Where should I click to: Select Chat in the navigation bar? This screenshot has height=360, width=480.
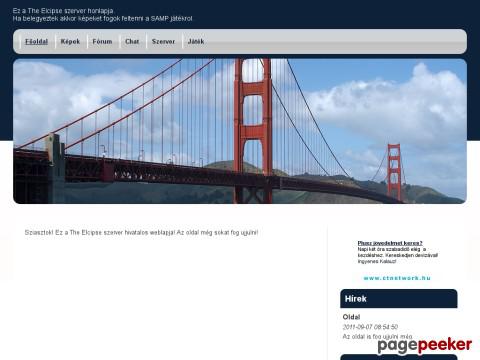pyautogui.click(x=132, y=42)
